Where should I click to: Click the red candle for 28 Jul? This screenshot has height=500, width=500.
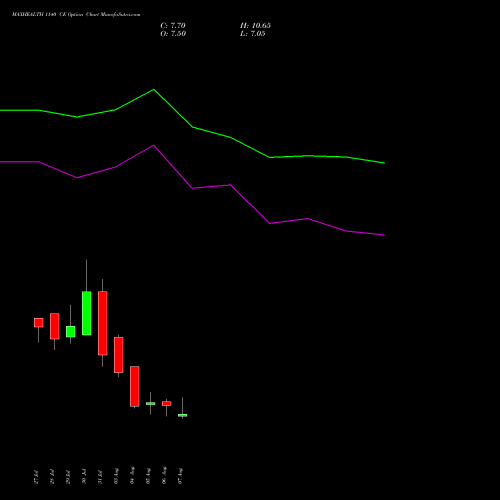[x=55, y=326]
